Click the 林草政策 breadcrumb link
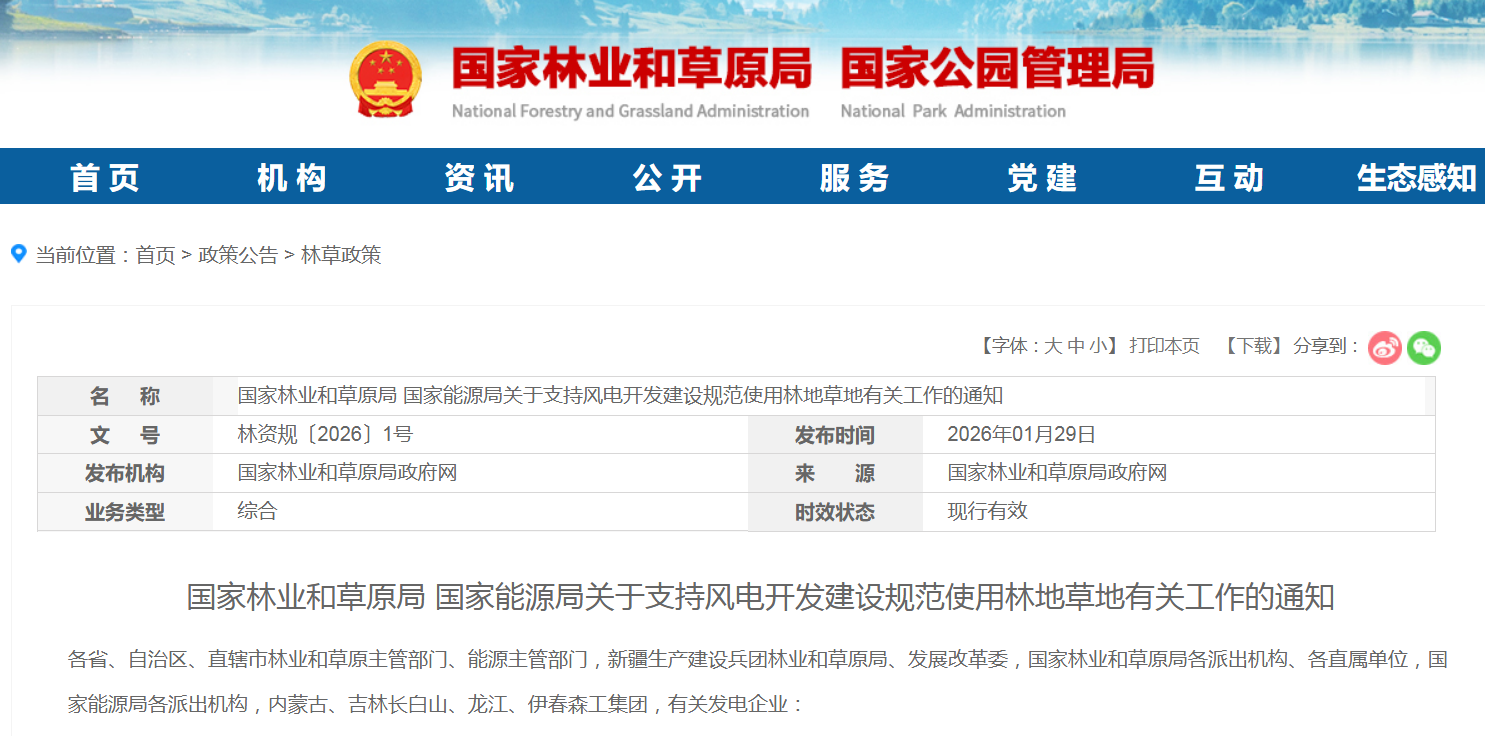Screen dimensions: 1485x736 pyautogui.click(x=341, y=255)
